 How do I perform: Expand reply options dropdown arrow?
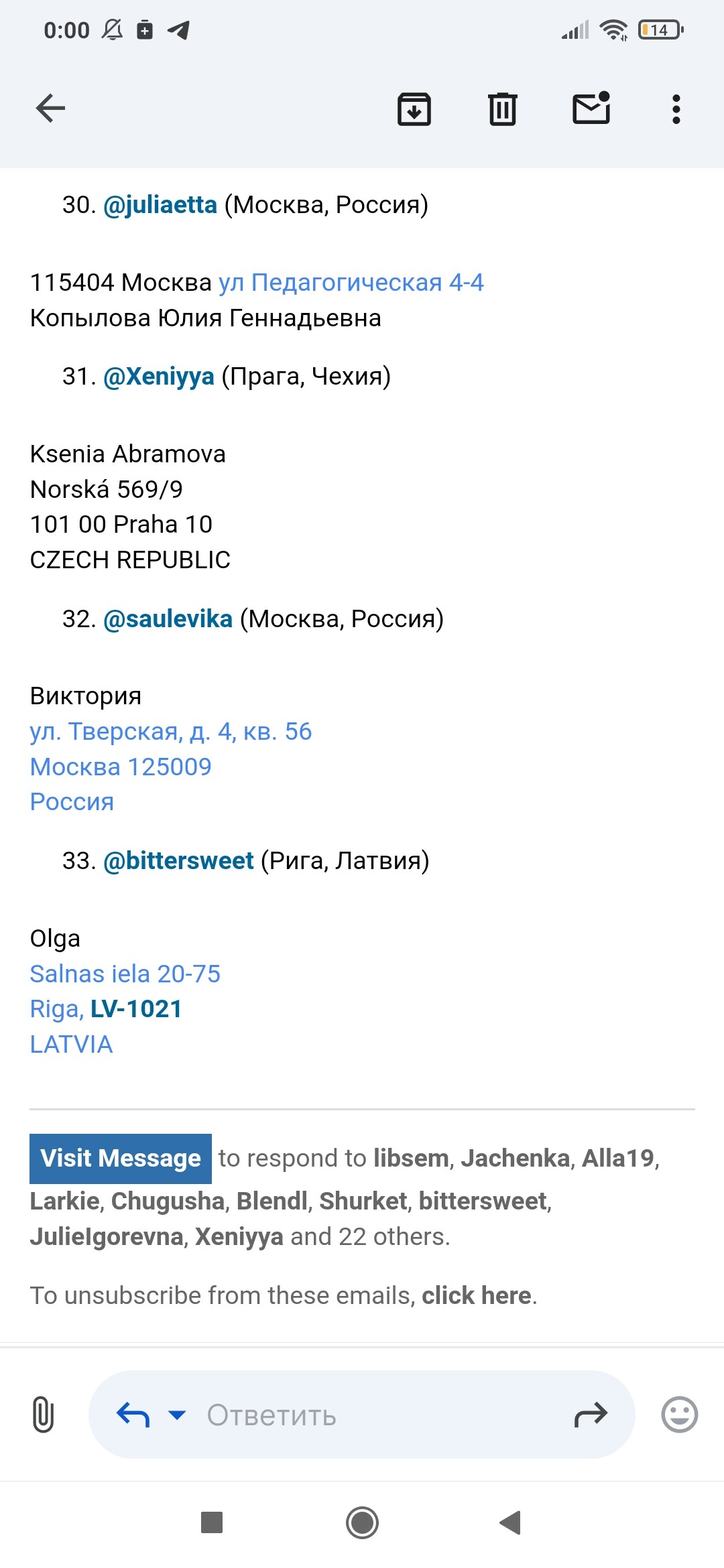coord(177,1415)
